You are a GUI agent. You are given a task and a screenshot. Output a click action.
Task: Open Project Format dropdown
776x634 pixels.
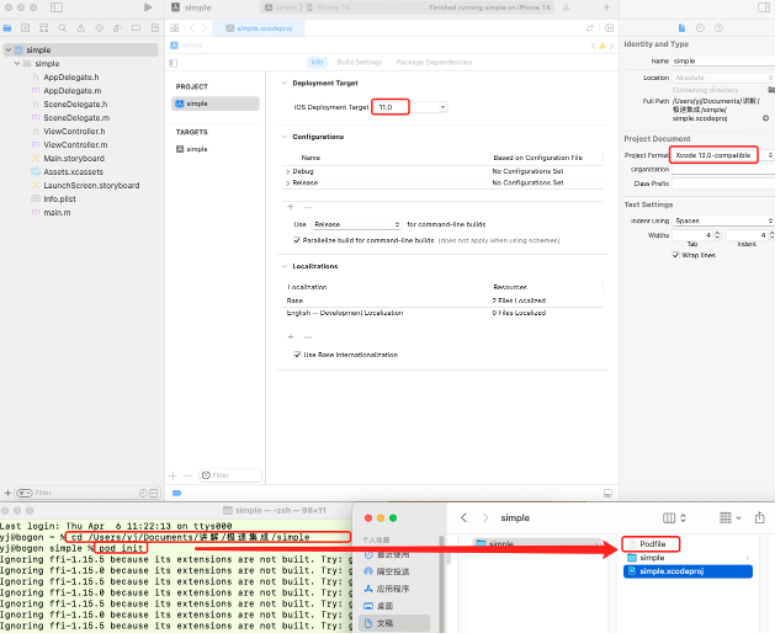(x=723, y=155)
